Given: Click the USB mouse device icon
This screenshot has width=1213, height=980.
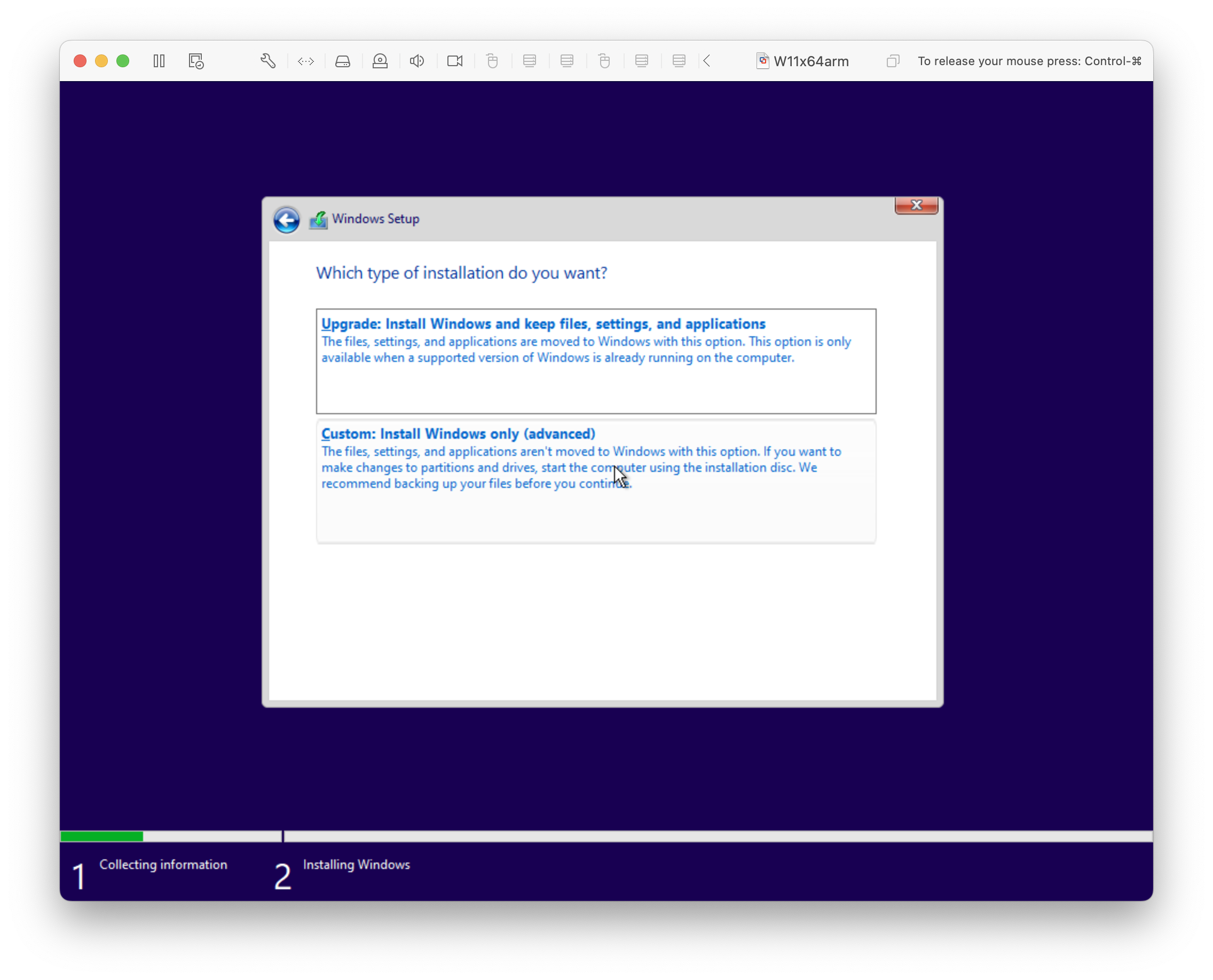Looking at the screenshot, I should coord(492,60).
